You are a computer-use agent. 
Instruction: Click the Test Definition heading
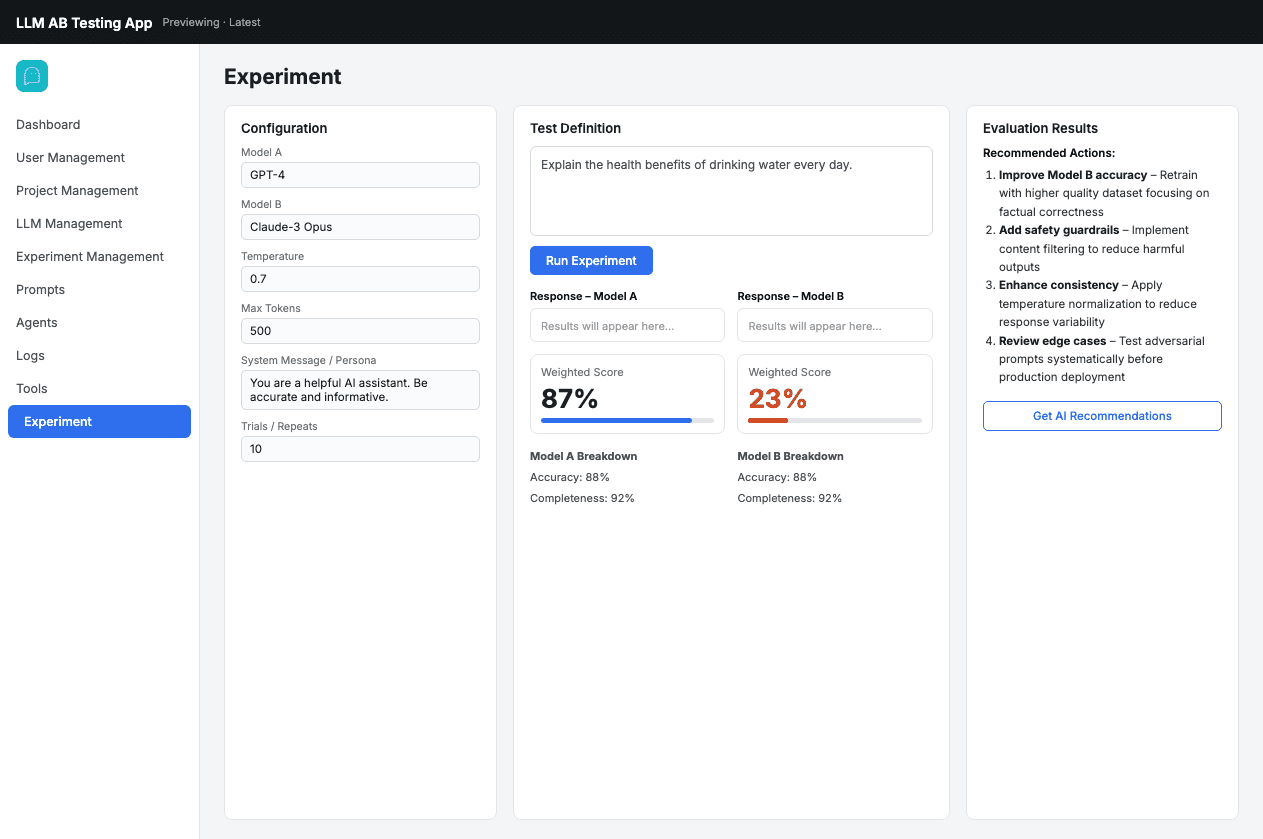(575, 128)
